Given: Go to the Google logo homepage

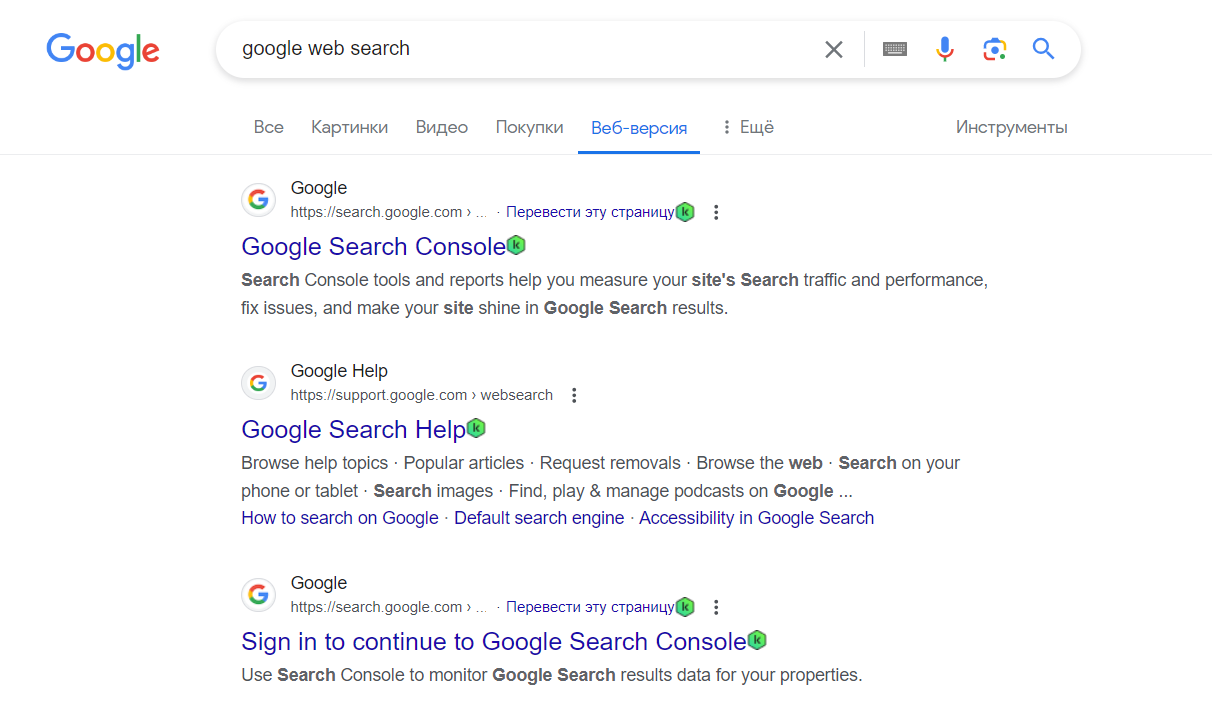Looking at the screenshot, I should (103, 50).
